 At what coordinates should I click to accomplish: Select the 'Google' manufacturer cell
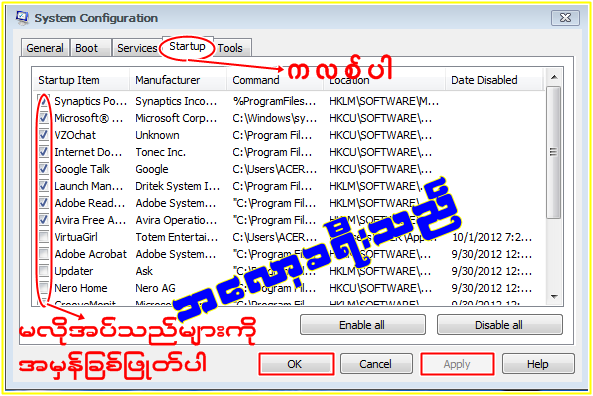coord(152,169)
